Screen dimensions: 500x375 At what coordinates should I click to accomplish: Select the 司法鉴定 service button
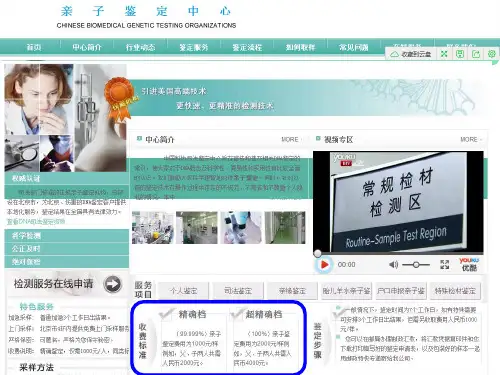(x=238, y=291)
